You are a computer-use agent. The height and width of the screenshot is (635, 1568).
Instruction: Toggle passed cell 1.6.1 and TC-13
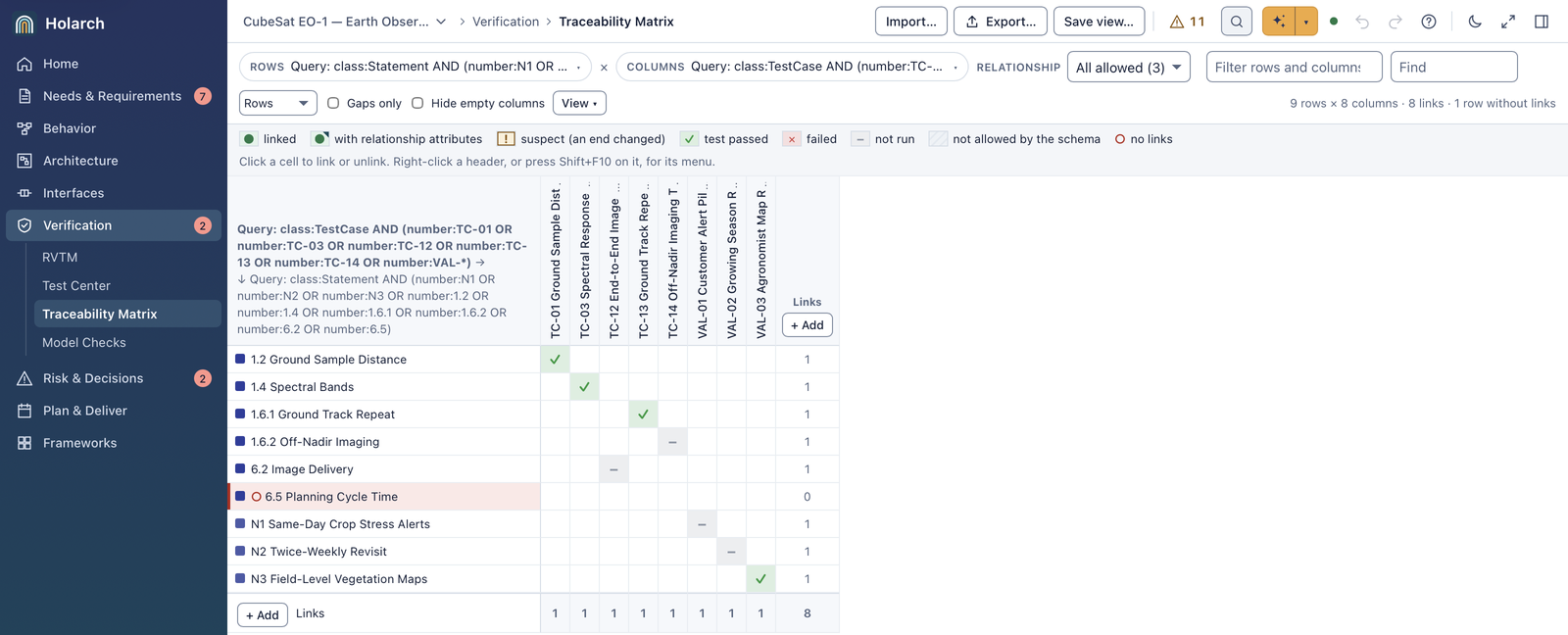click(x=643, y=415)
